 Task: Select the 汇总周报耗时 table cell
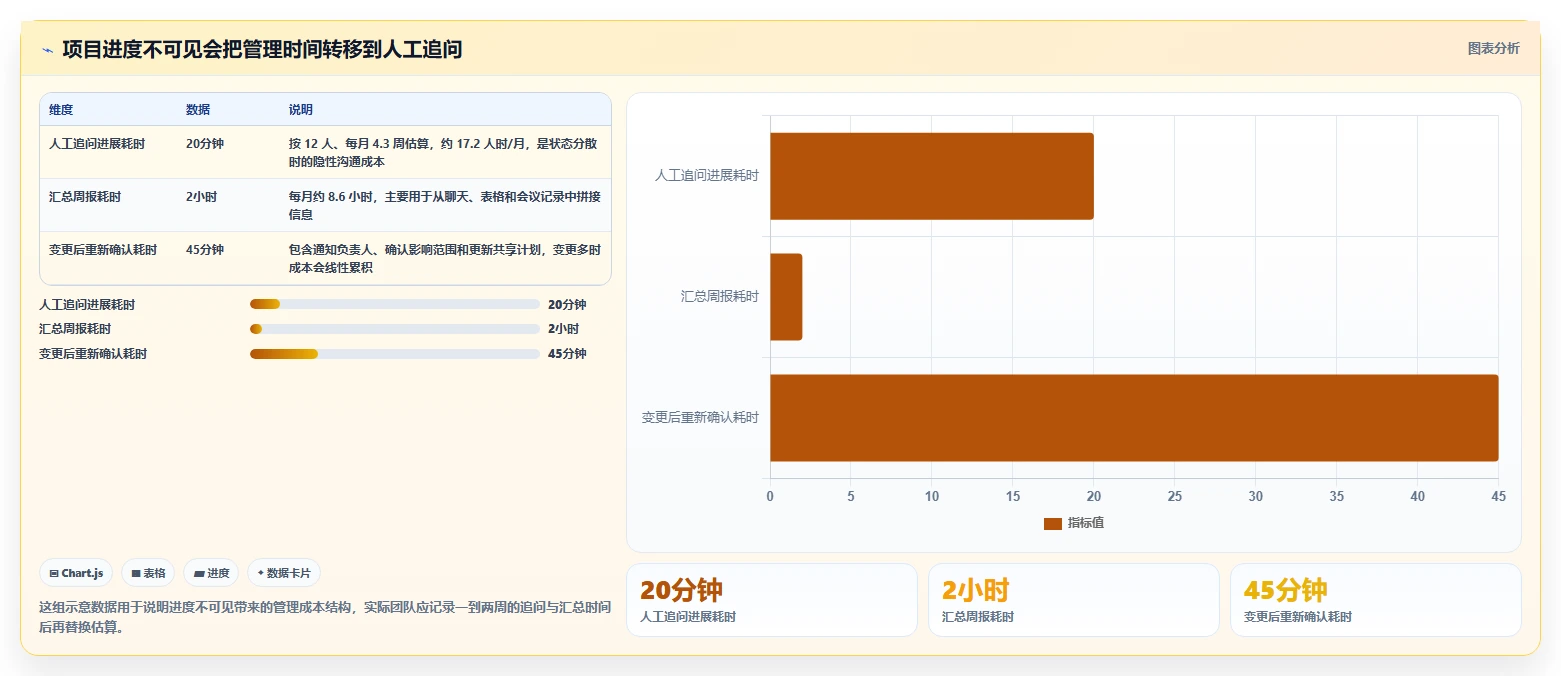point(85,197)
